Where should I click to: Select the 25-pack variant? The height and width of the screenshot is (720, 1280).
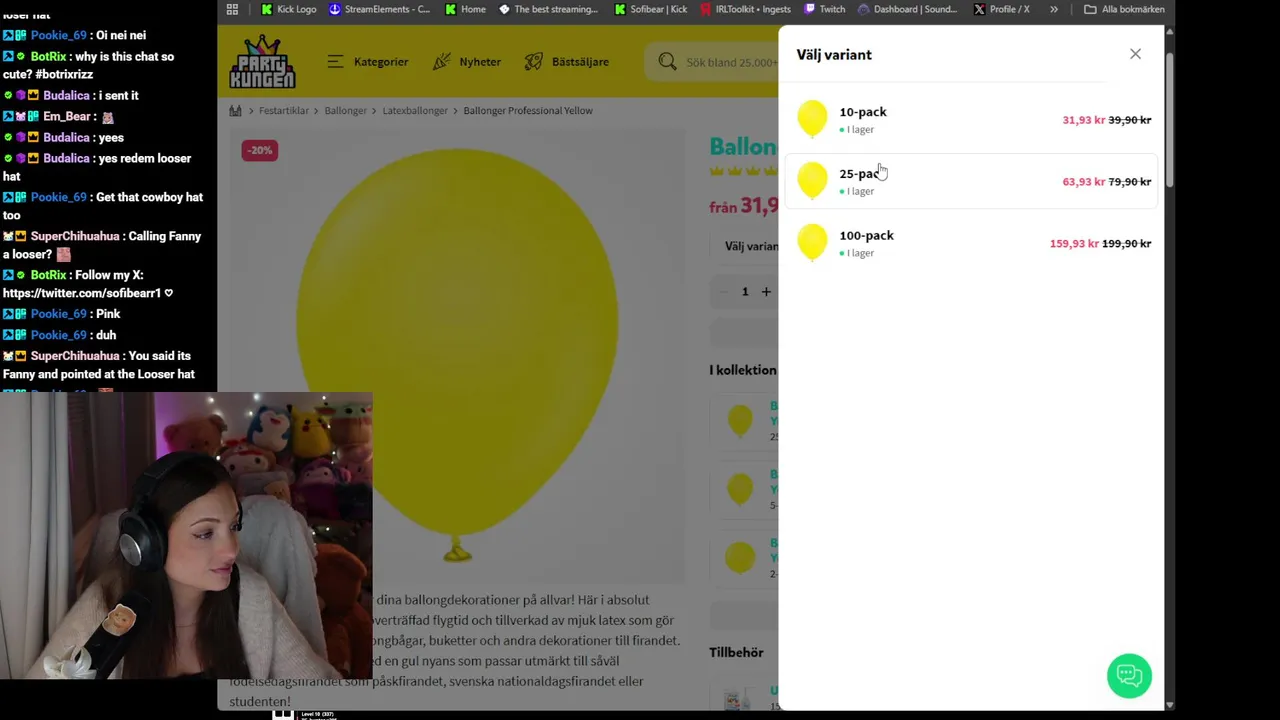coord(971,181)
